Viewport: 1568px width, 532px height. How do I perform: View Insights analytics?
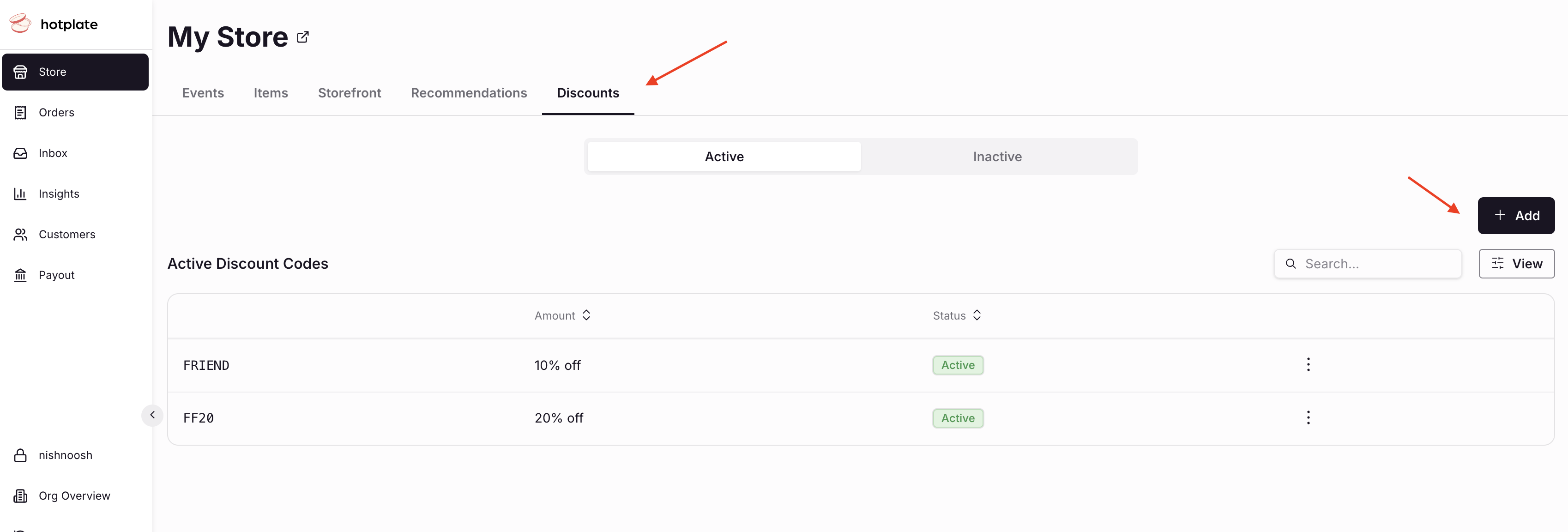[59, 193]
